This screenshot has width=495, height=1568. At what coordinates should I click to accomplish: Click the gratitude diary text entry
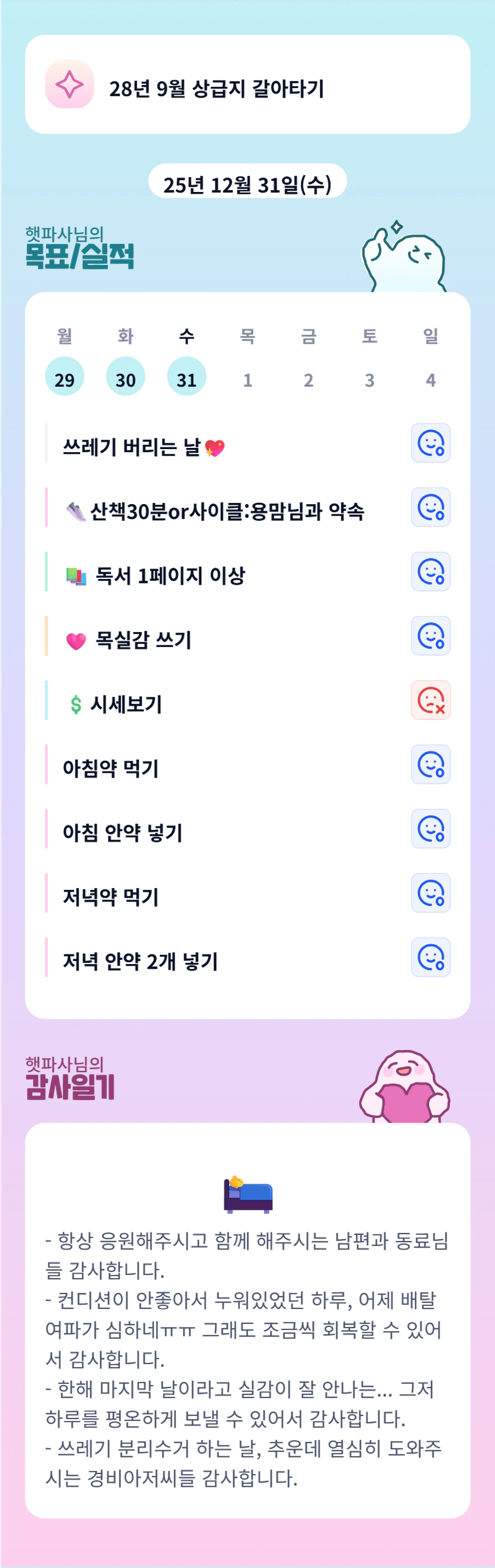248,1357
